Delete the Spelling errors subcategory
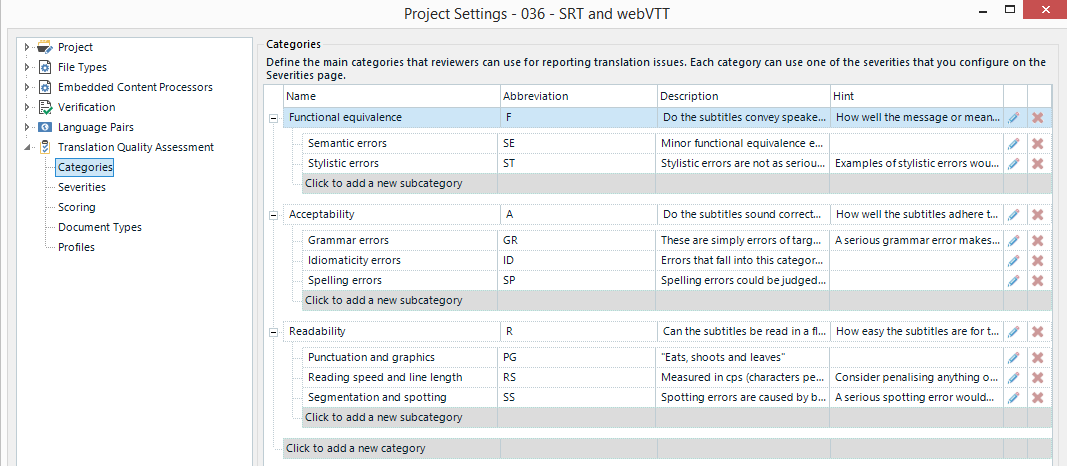1067x466 pixels. coord(1038,280)
